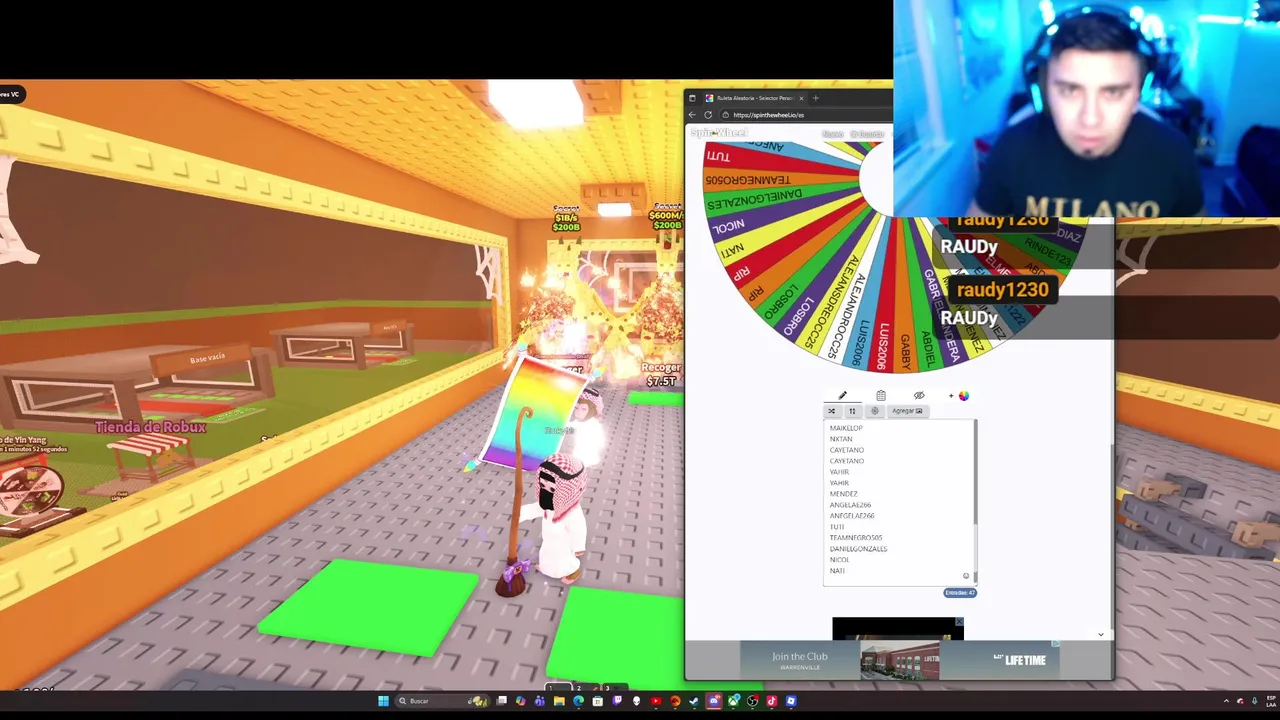Select the Ruleta Aleatoria browser tab
1280x720 pixels.
click(x=754, y=98)
